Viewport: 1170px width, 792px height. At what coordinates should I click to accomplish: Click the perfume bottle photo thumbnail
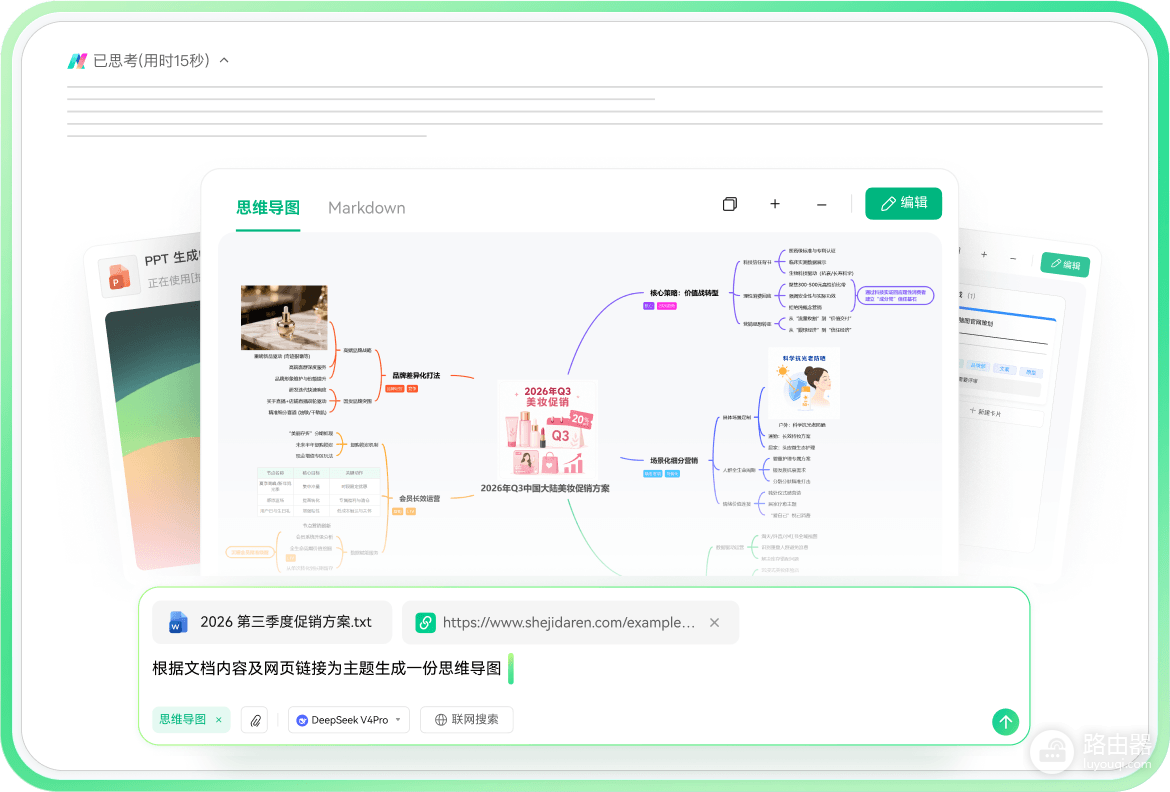pyautogui.click(x=284, y=317)
